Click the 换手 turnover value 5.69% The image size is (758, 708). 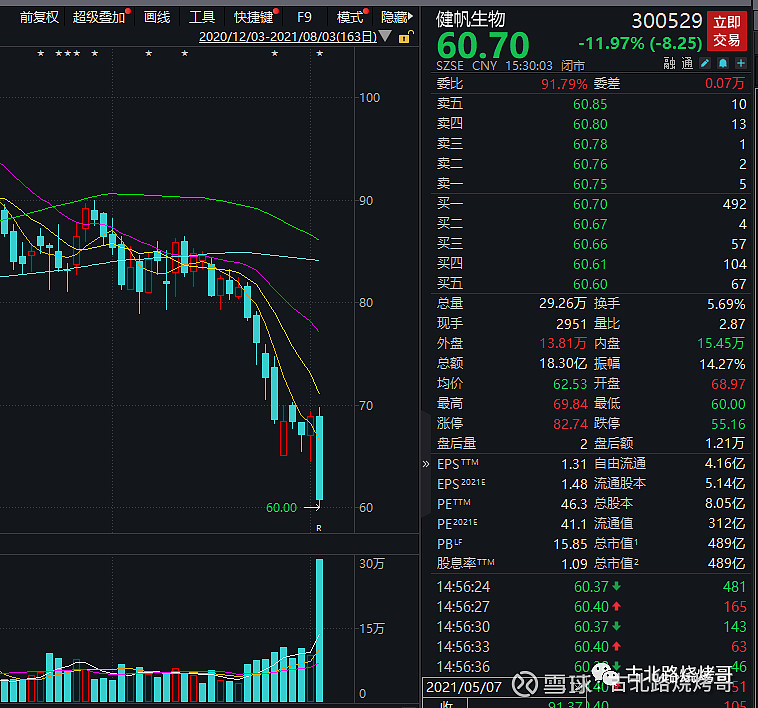coord(726,304)
